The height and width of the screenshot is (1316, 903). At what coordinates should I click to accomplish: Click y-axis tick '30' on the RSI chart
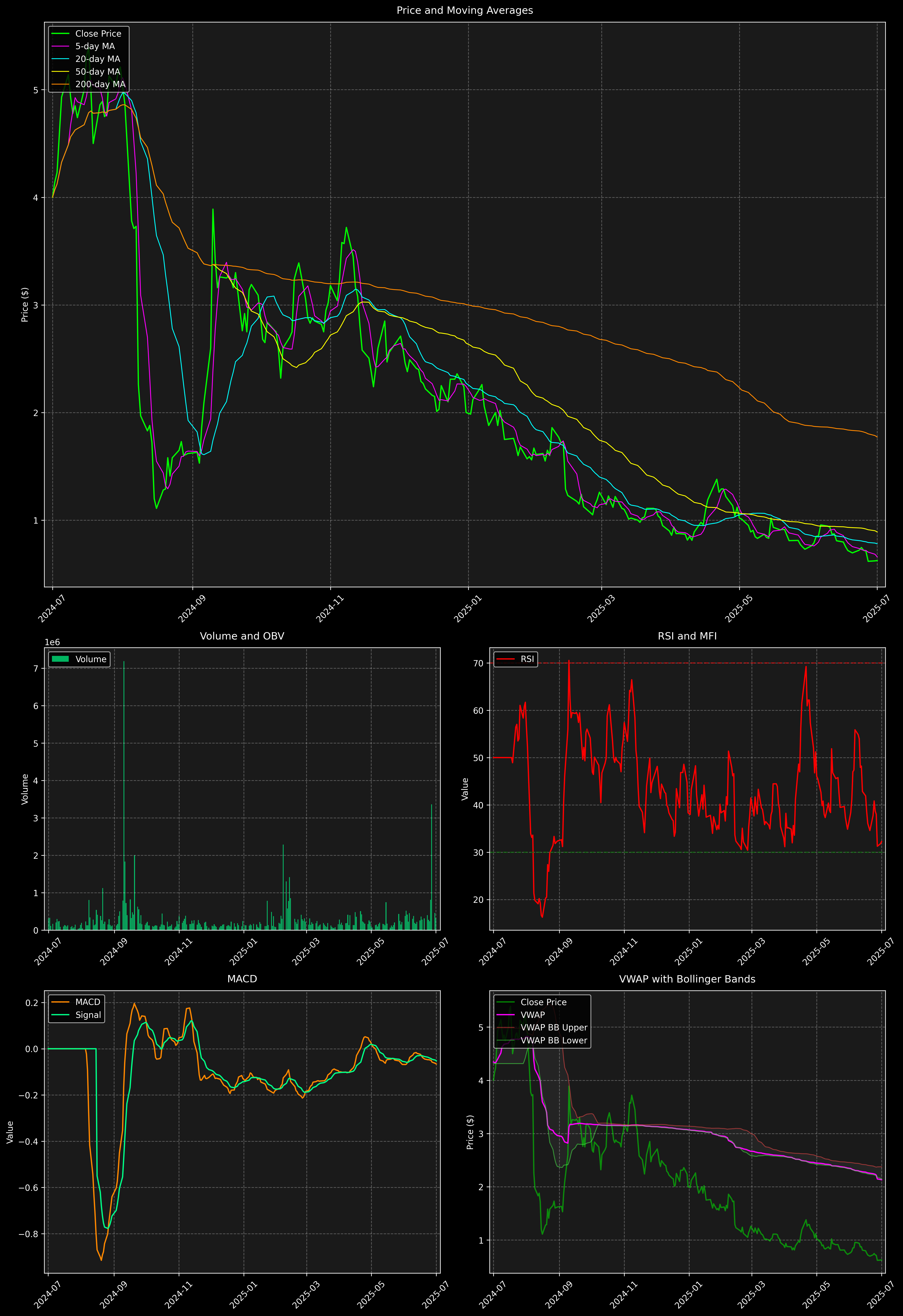[x=479, y=852]
